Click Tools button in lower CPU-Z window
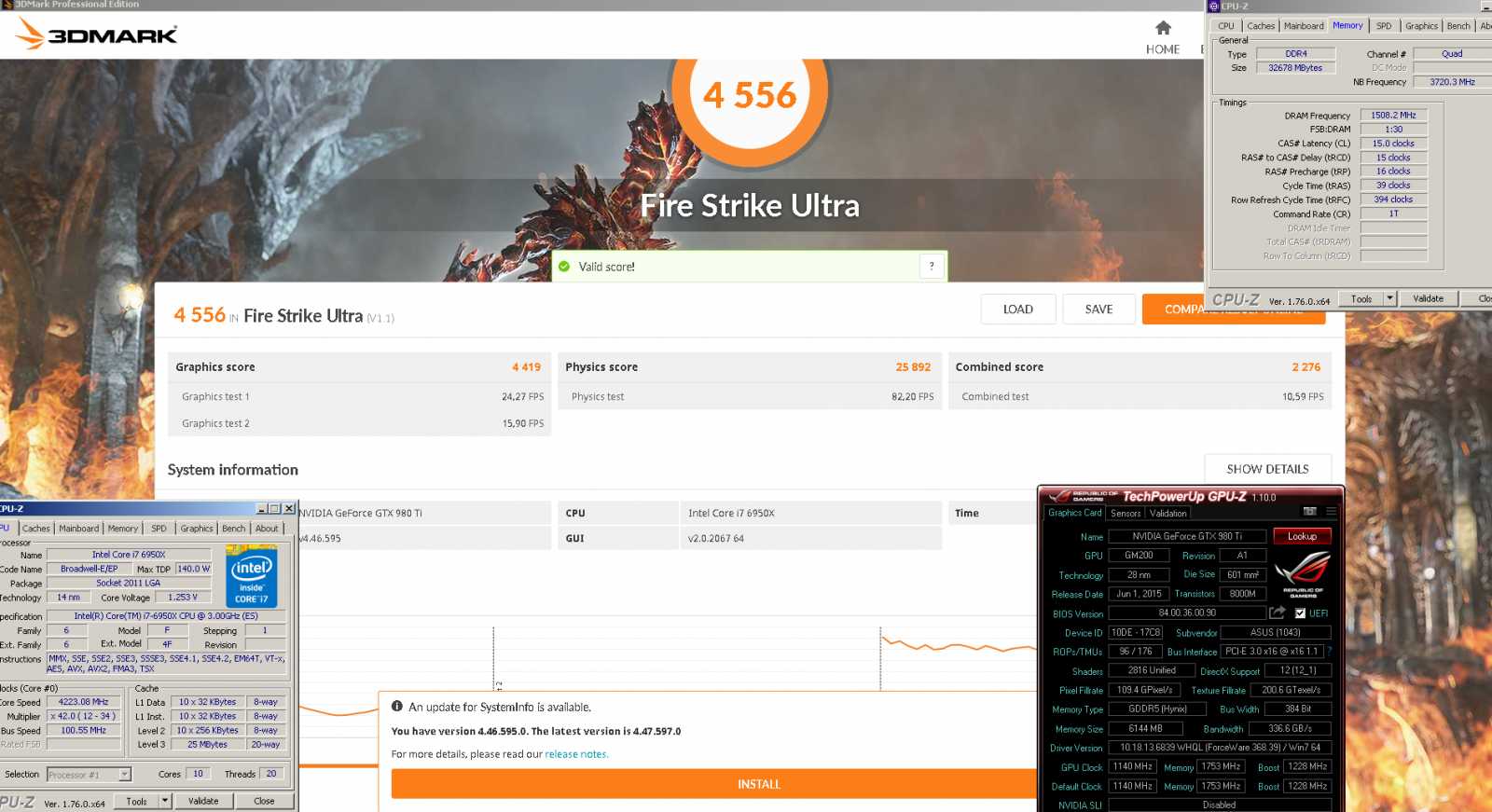 click(136, 801)
